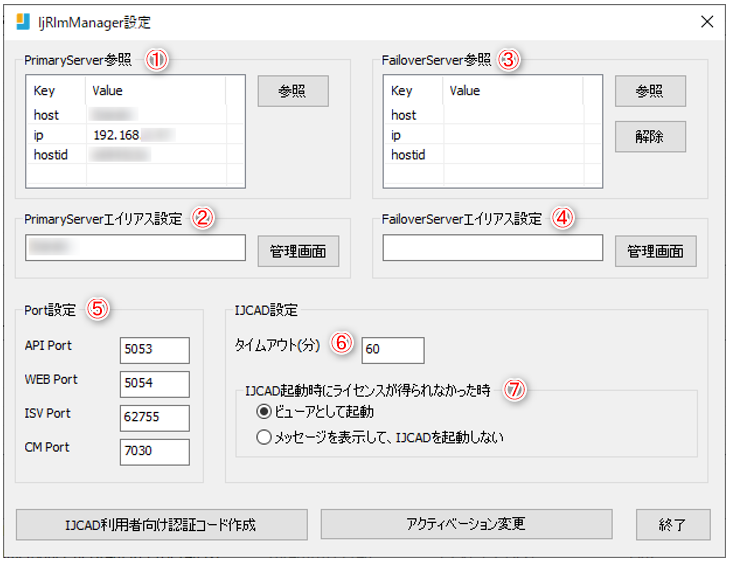This screenshot has height=566, width=734.
Task: Click CM Port field showing 7030
Action: pyautogui.click(x=154, y=452)
